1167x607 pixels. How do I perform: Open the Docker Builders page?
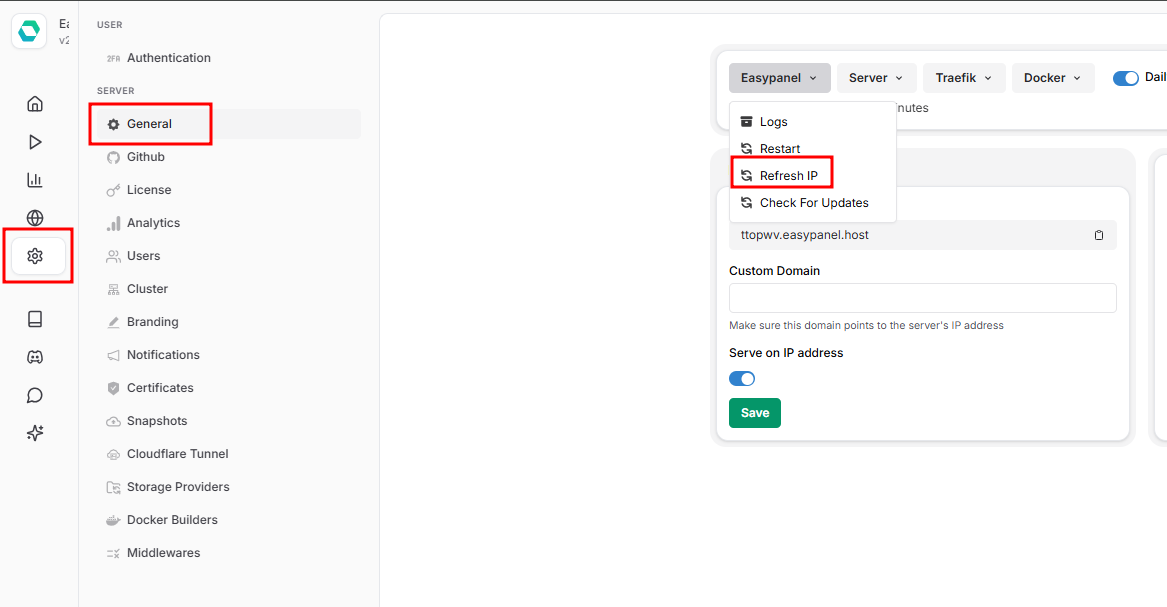228,520
